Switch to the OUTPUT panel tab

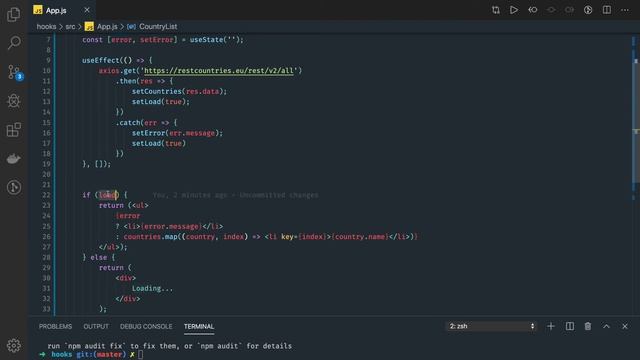point(96,327)
